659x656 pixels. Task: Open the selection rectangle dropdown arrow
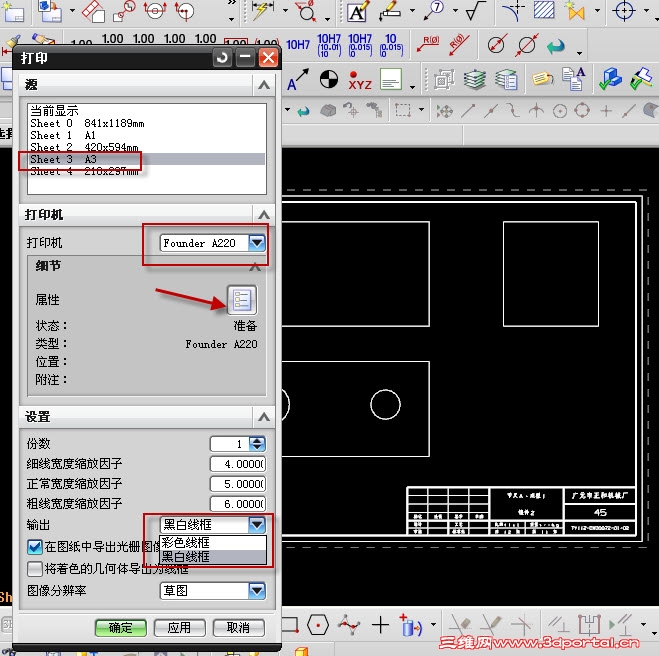click(422, 110)
